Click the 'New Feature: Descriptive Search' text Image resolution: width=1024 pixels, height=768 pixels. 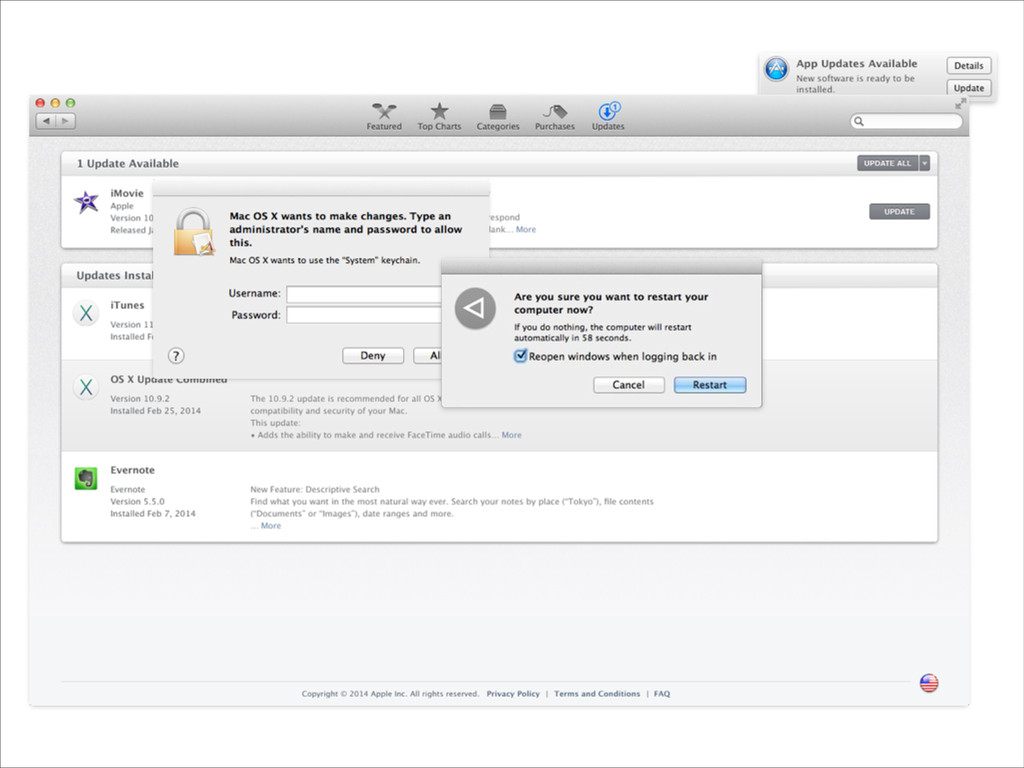coord(315,489)
